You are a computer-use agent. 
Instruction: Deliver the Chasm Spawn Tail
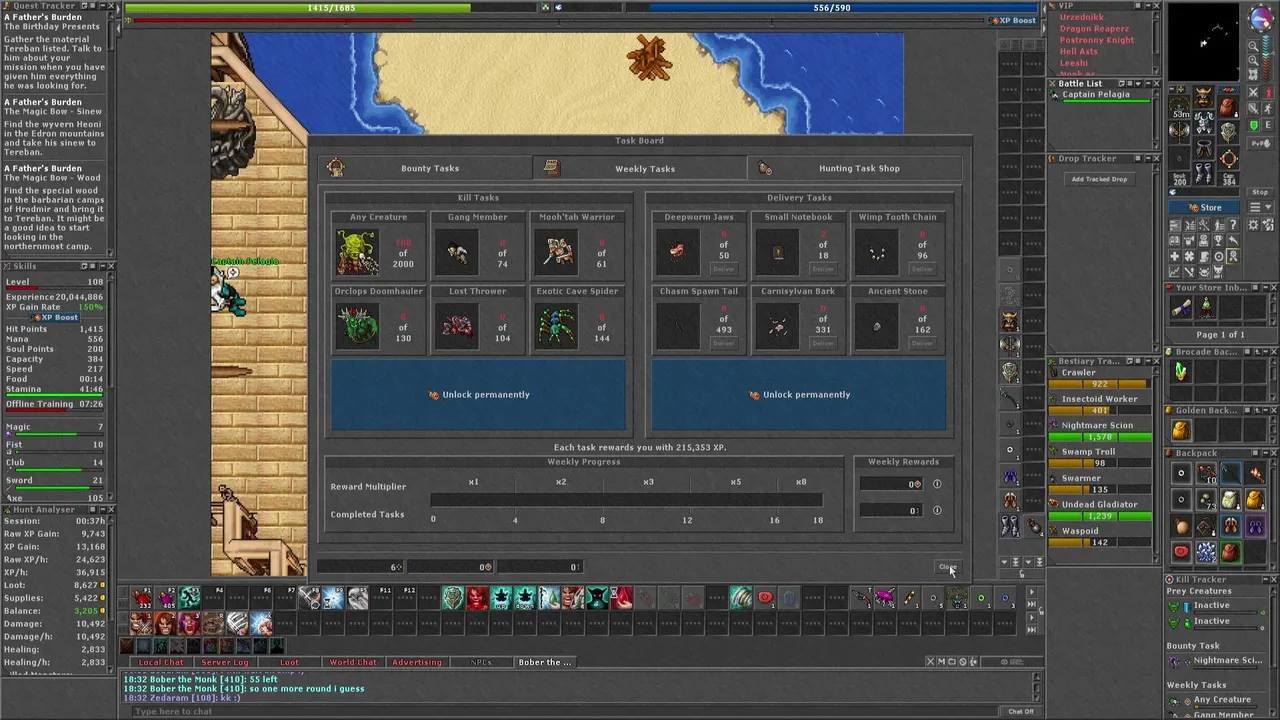coord(724,343)
